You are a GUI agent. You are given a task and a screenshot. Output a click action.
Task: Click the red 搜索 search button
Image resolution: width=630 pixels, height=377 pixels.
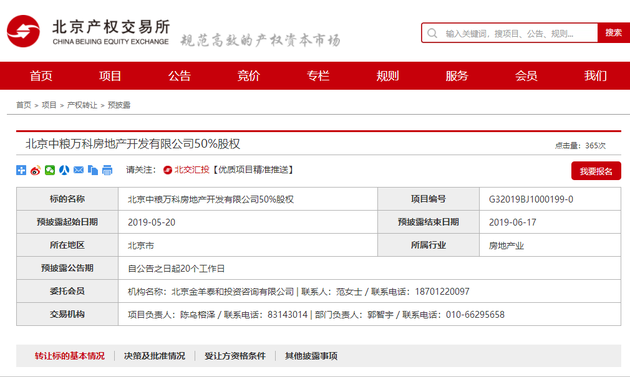(x=614, y=33)
